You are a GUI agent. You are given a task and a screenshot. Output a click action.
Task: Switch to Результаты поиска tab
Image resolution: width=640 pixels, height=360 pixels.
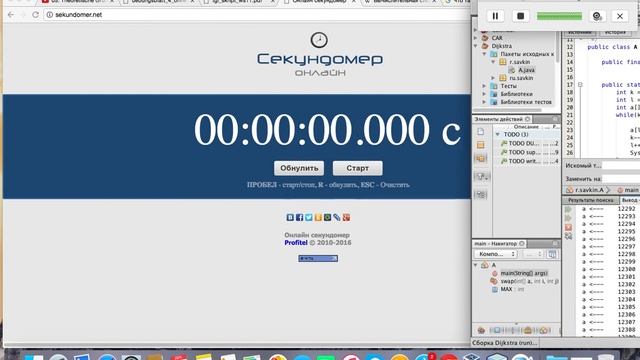pos(590,200)
